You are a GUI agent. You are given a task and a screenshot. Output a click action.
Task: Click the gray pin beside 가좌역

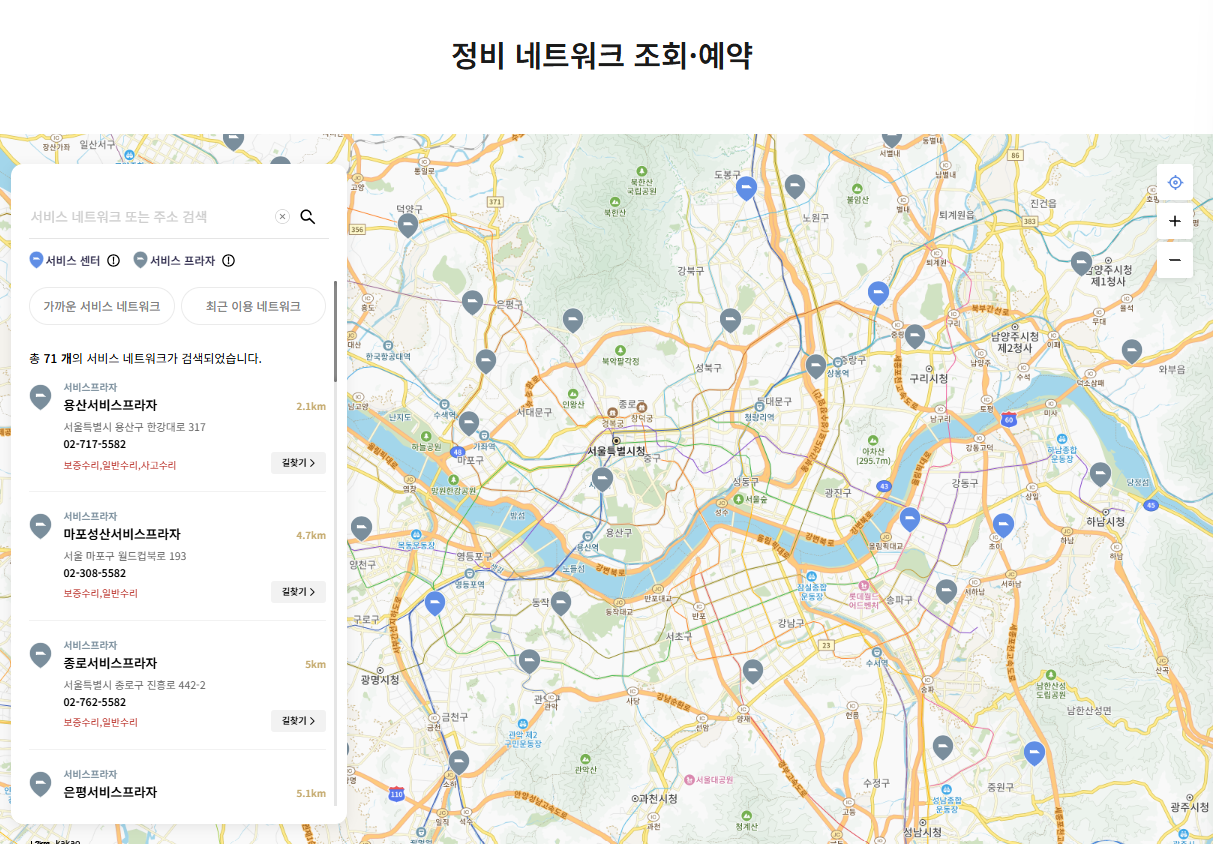coord(468,424)
